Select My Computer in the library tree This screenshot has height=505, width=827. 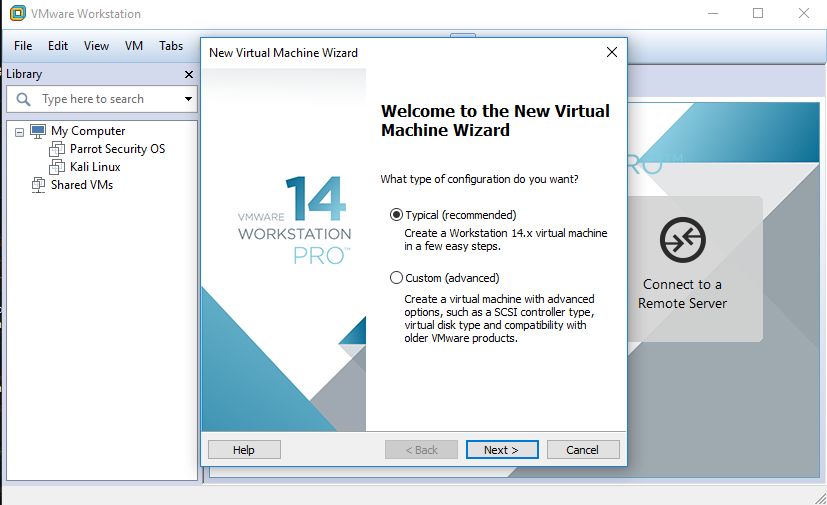[x=88, y=131]
